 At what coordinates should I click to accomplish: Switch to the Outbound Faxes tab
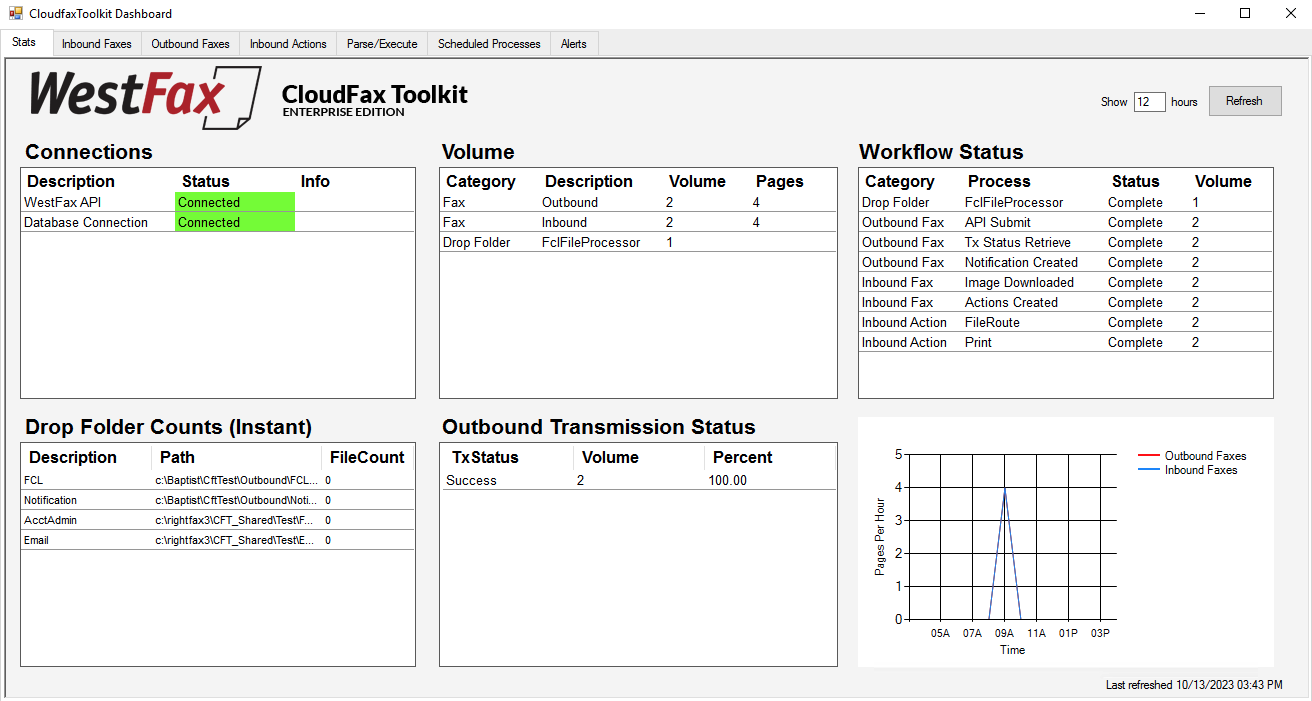190,44
